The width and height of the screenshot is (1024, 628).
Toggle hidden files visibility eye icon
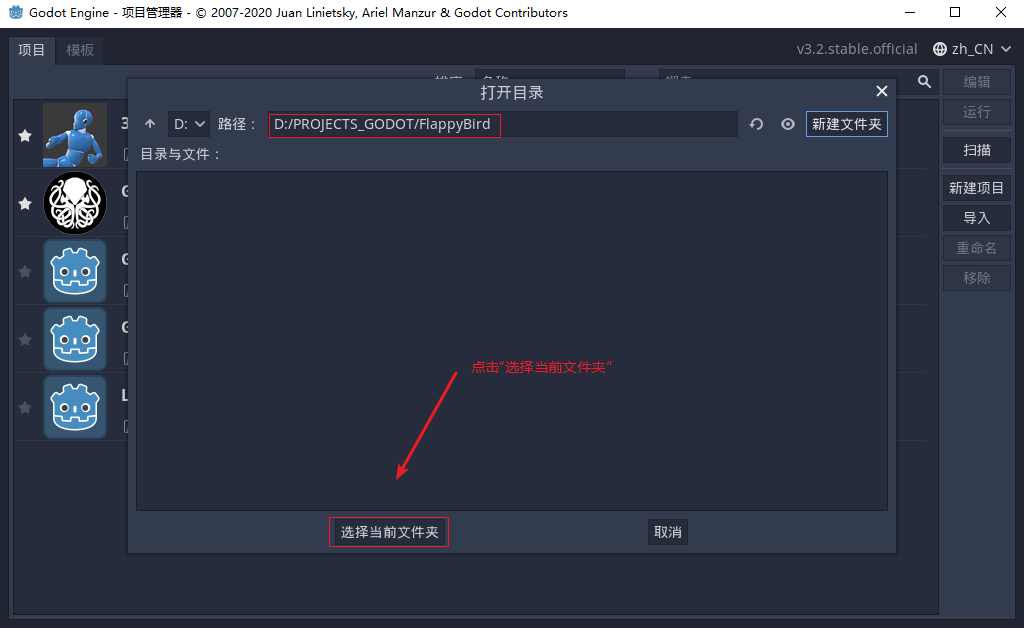tap(788, 124)
